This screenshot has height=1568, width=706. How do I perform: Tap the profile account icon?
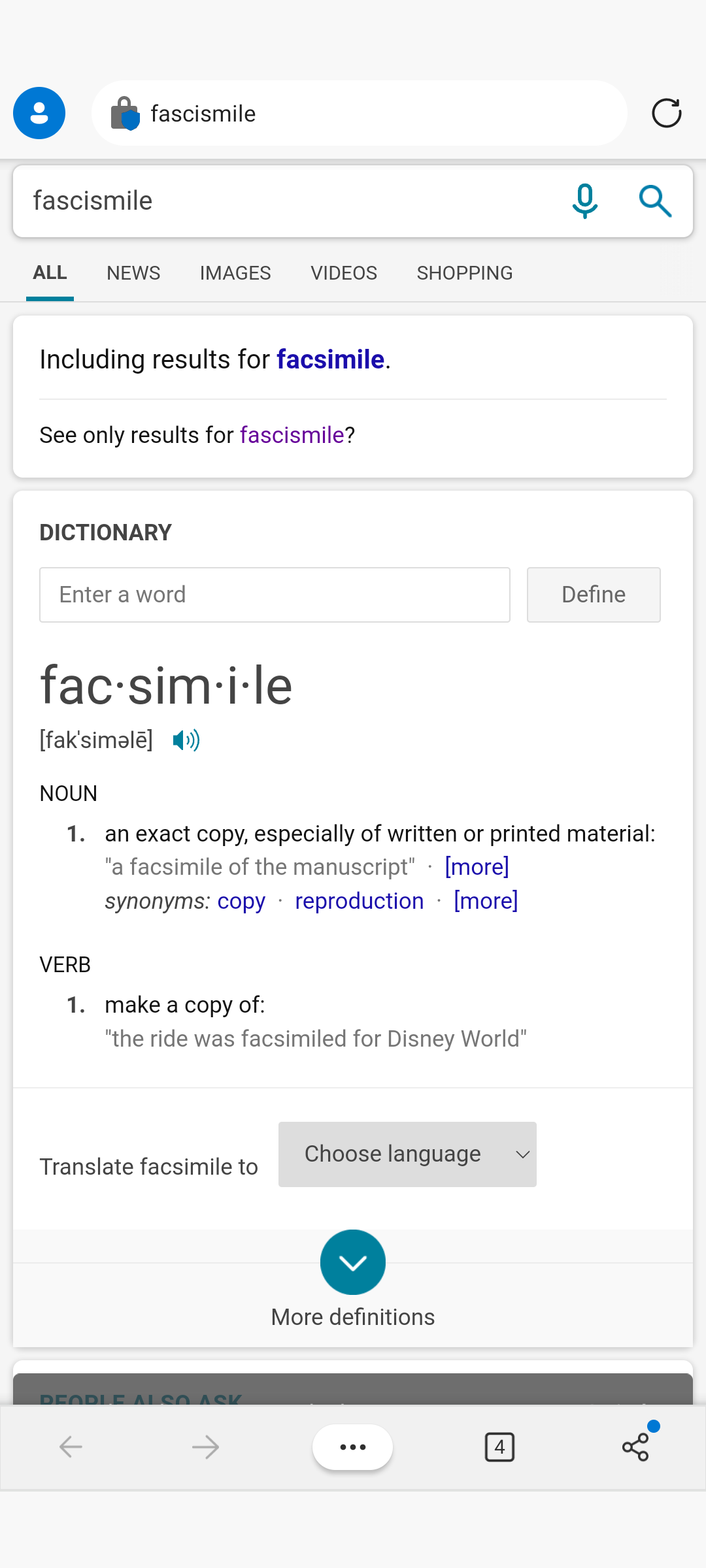click(x=39, y=113)
